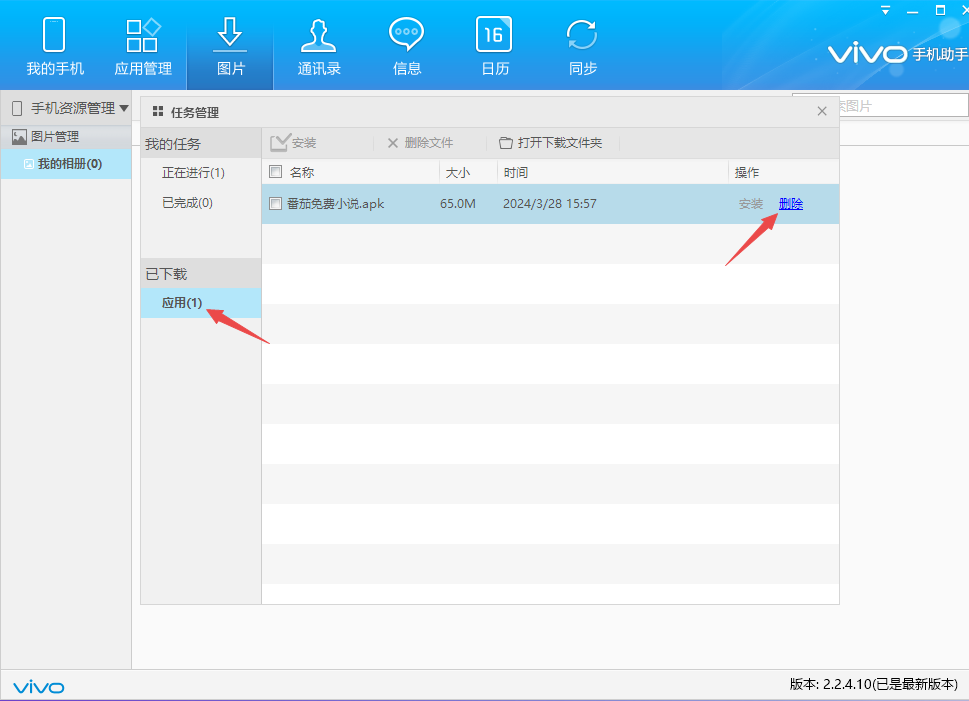Click the 安装 toolbar button
This screenshot has height=701, width=969.
pyautogui.click(x=293, y=143)
